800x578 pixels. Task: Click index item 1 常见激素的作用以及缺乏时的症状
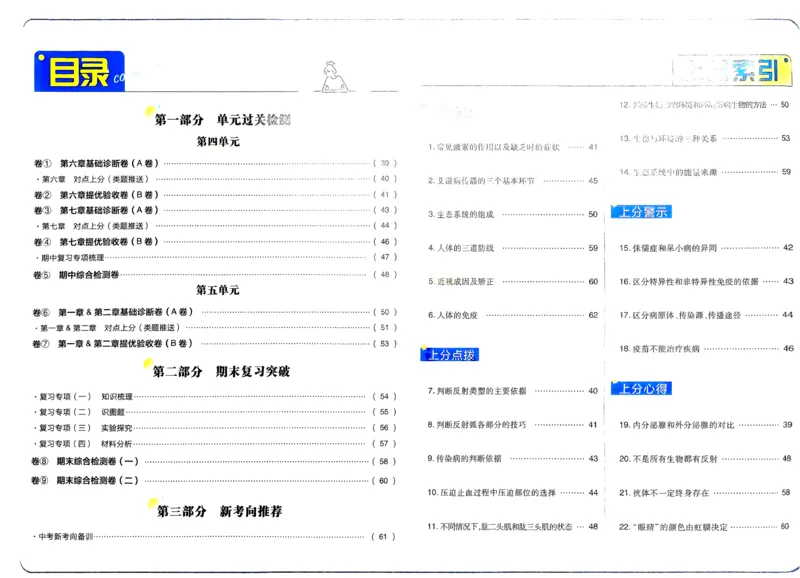tap(512, 147)
